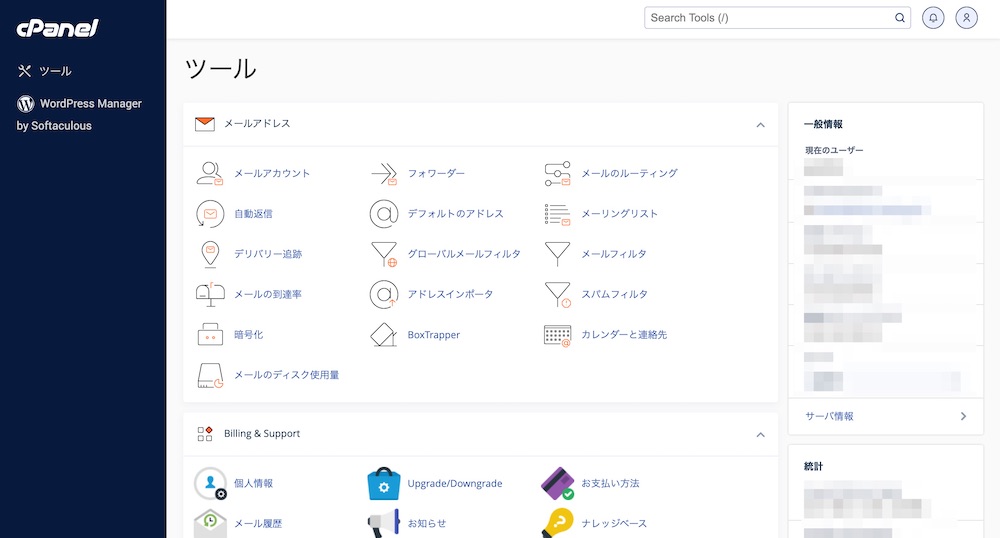
Task: Open the カレンダーと連絡先 icon
Action: (x=557, y=335)
